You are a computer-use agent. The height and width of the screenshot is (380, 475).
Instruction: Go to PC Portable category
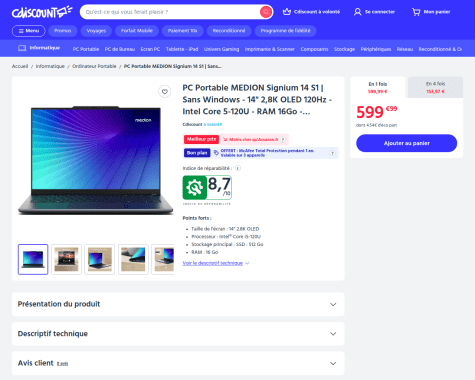(x=86, y=49)
